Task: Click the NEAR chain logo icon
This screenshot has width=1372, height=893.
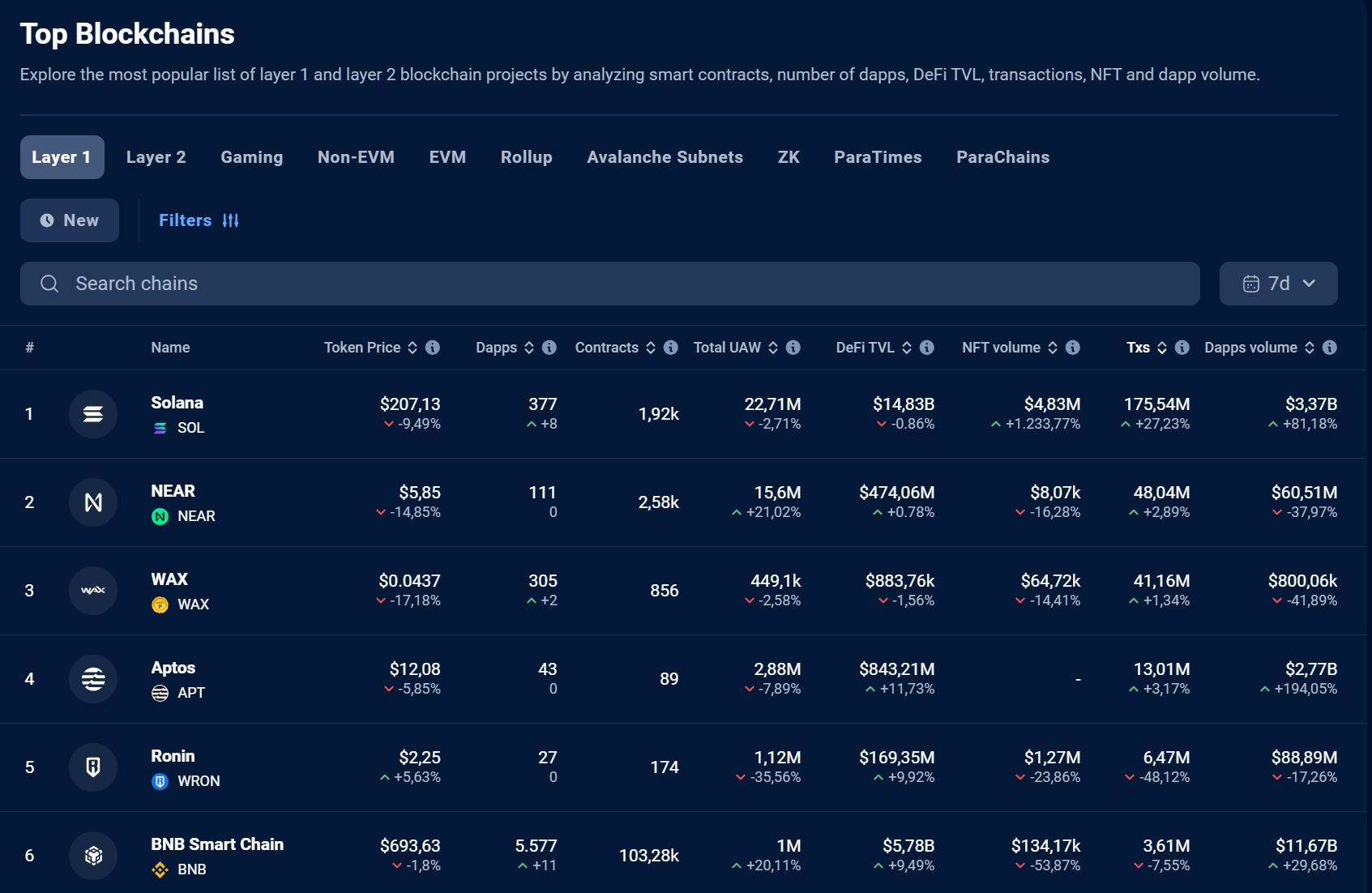Action: pos(93,502)
